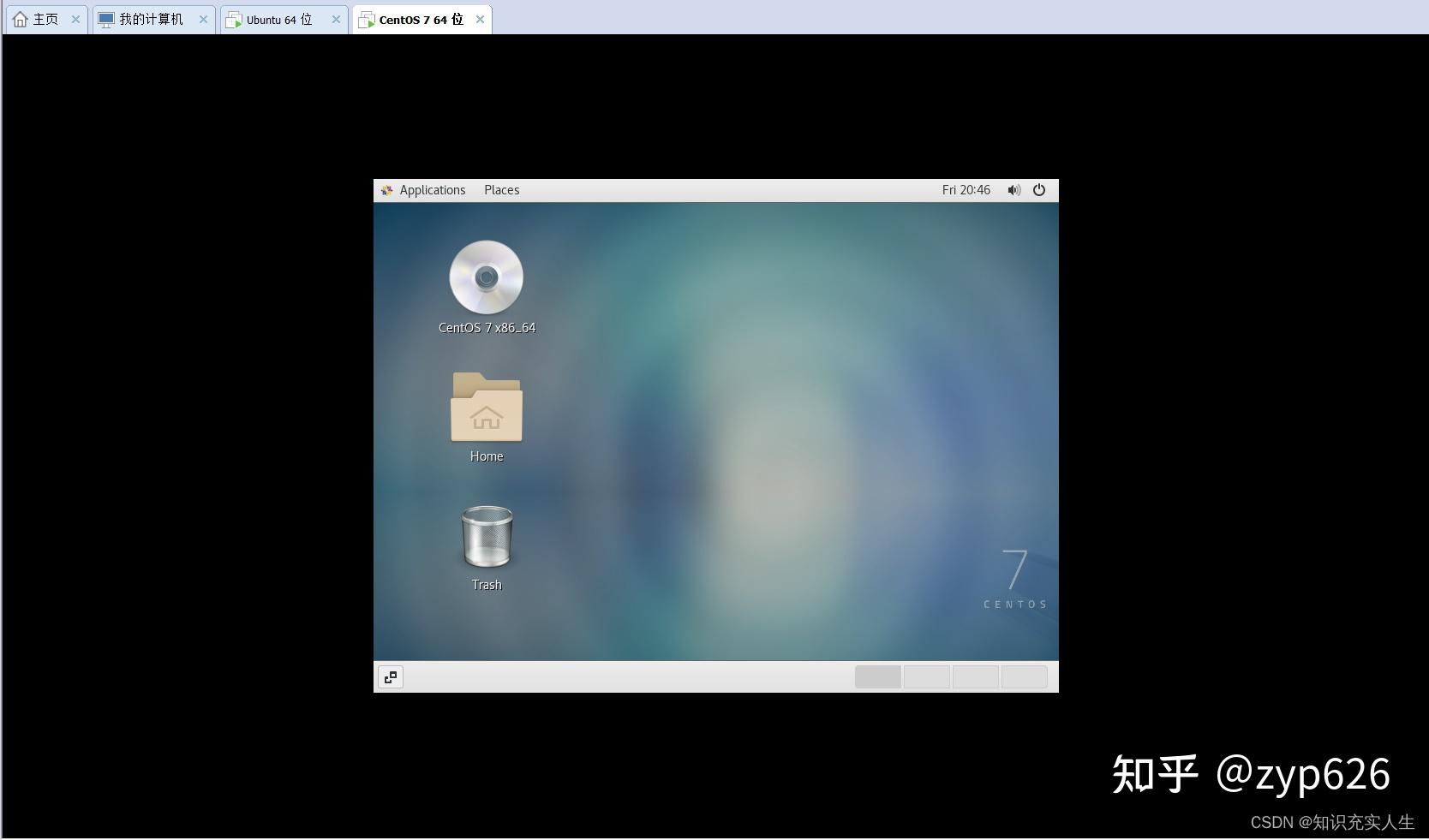The image size is (1429, 840).
Task: Click the CentOS 7 x86_64 label
Action: [487, 328]
